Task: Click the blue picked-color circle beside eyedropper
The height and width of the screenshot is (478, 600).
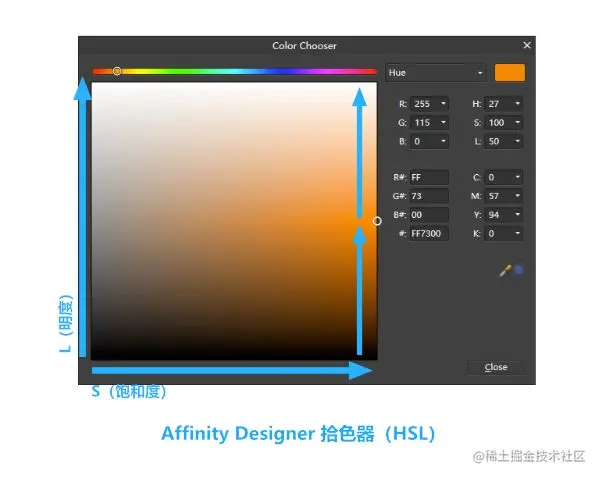Action: [519, 270]
